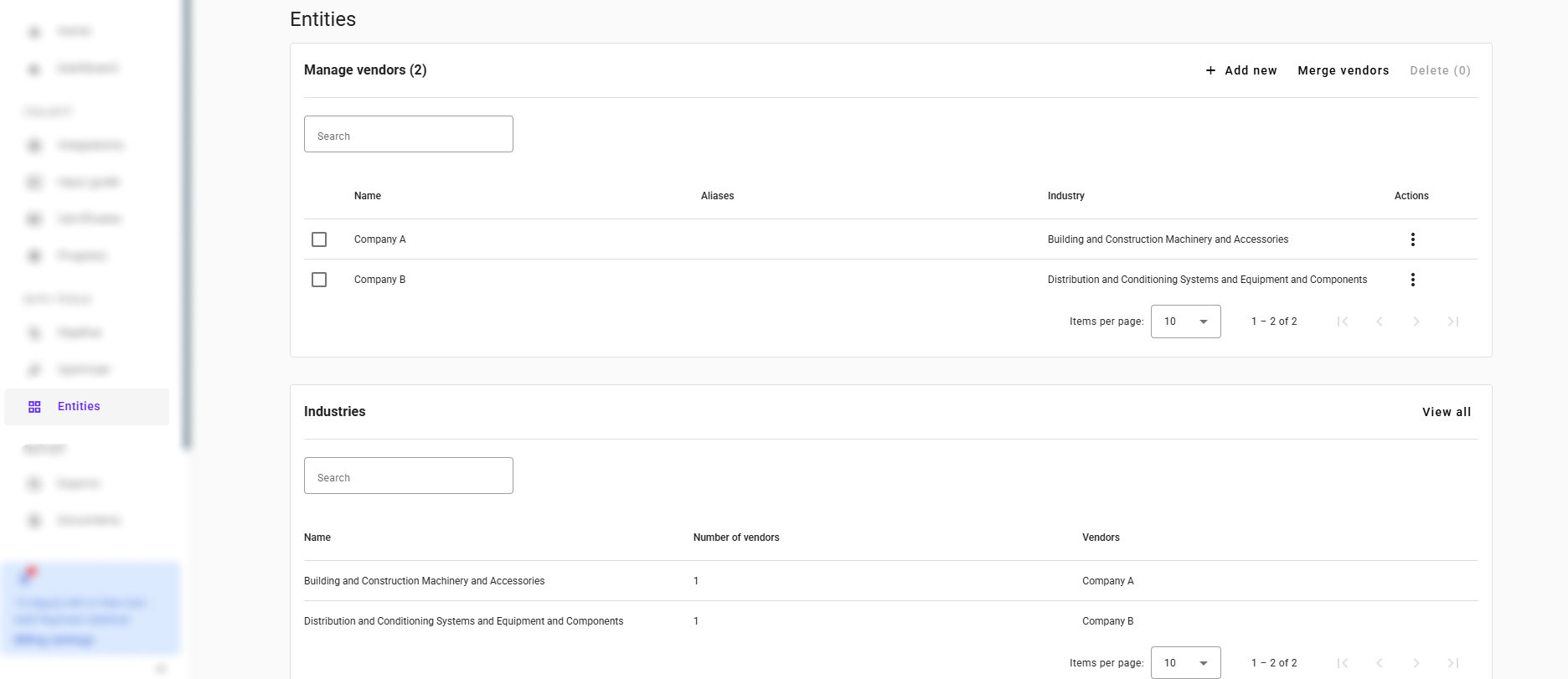Go to previous page of Manage vendors
Viewport: 1568px width, 679px height.
(1380, 321)
